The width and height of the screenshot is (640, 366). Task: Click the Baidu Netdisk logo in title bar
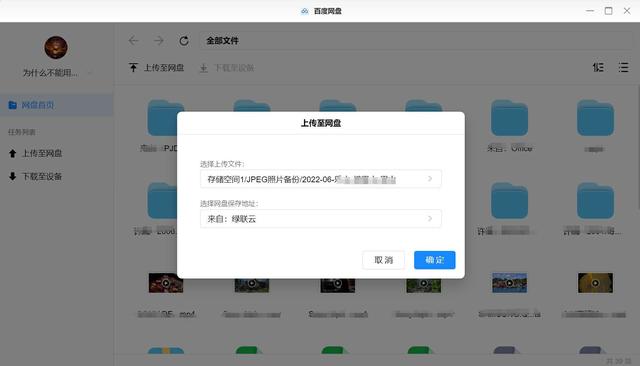coord(304,11)
